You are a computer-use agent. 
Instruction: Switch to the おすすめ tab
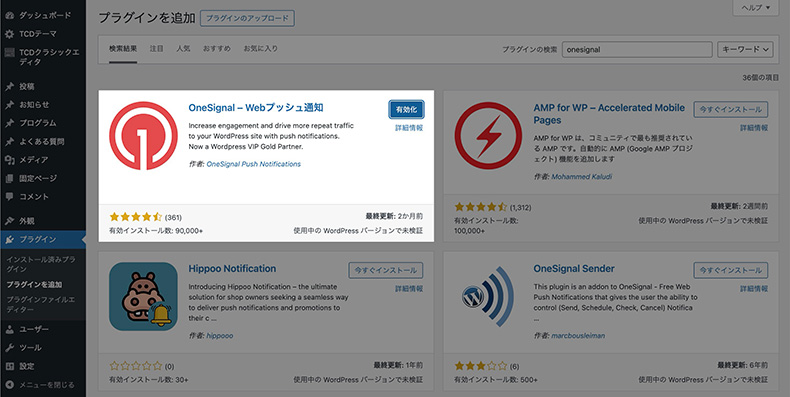pyautogui.click(x=217, y=49)
